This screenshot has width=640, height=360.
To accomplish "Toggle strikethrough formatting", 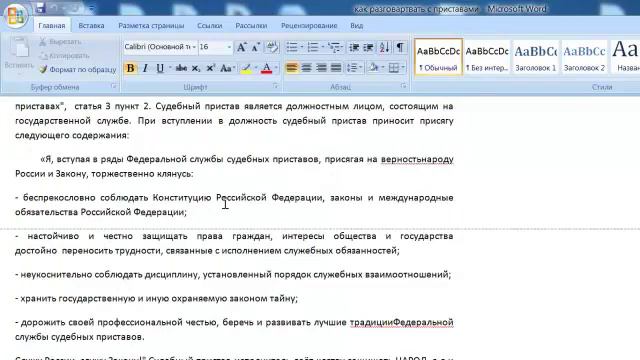I will click(x=181, y=68).
